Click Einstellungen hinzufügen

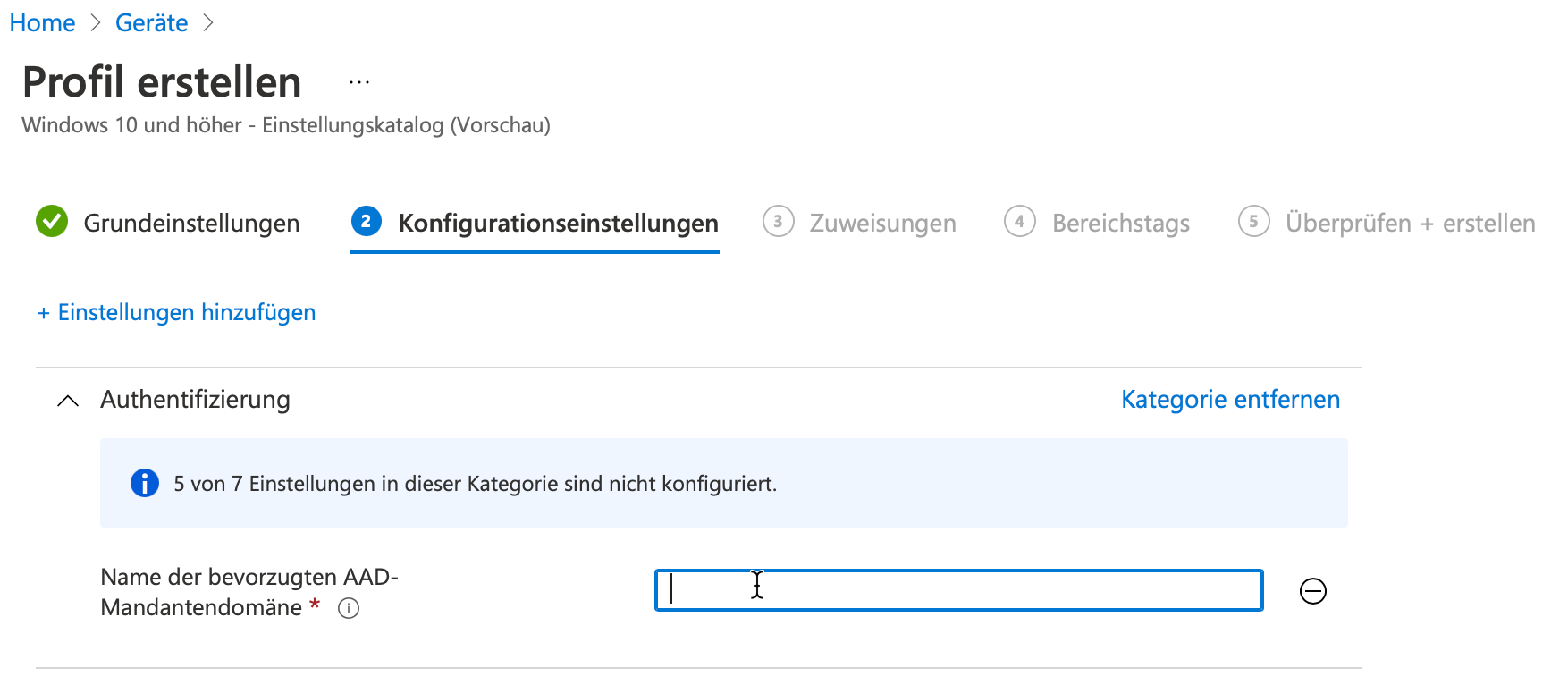[x=175, y=312]
